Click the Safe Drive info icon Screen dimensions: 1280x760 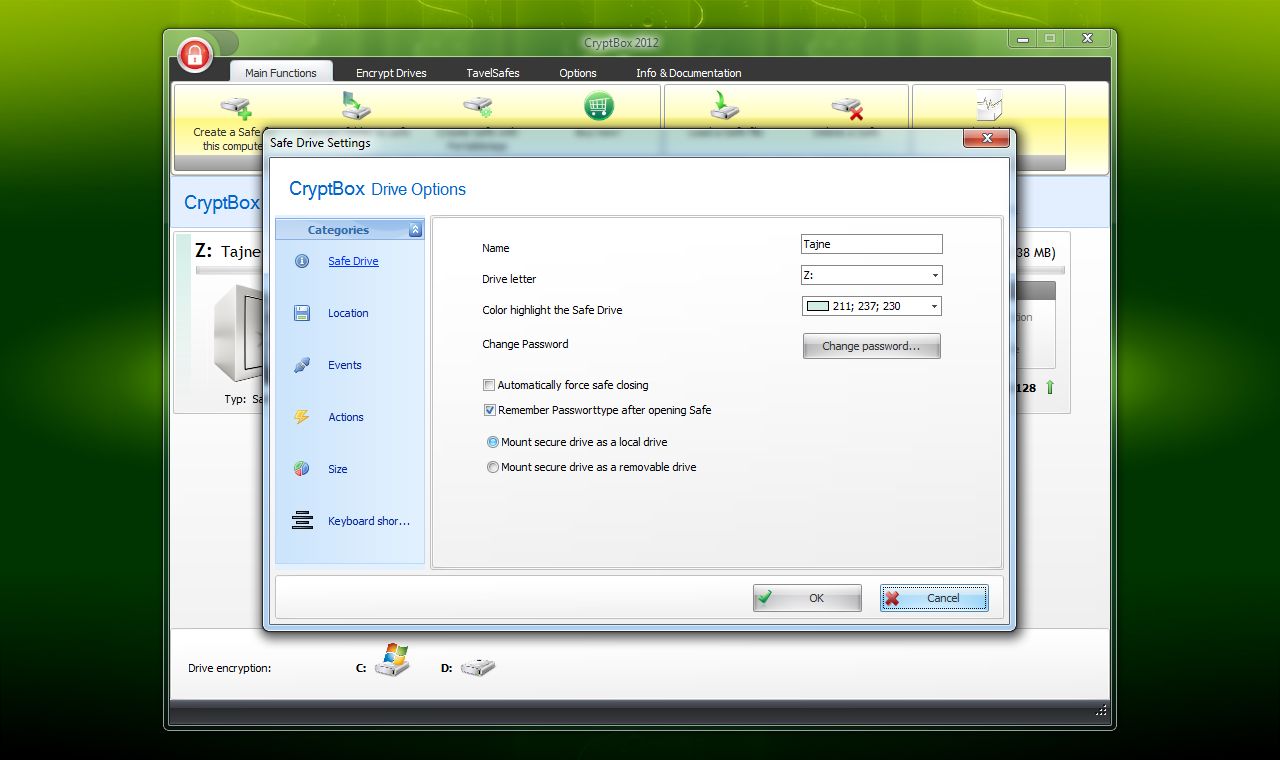click(302, 261)
